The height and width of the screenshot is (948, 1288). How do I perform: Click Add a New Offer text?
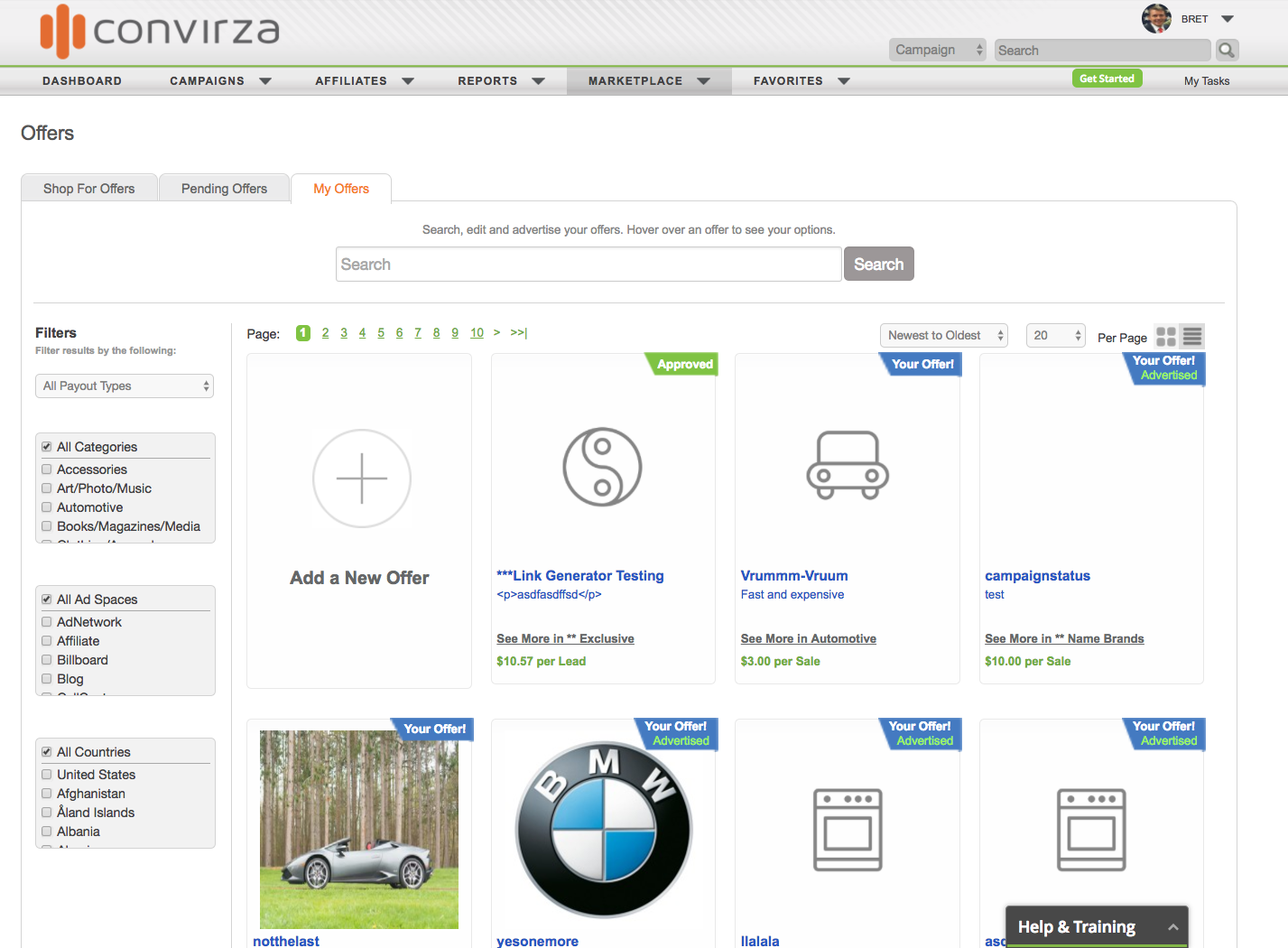[x=359, y=578]
